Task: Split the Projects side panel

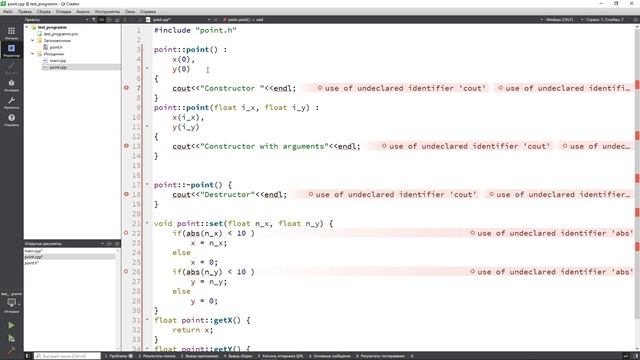Action: click(109, 20)
